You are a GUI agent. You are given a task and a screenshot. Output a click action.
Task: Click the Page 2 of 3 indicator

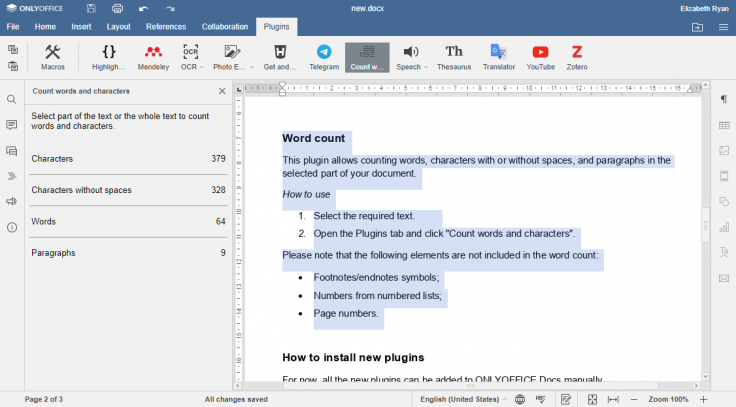pyautogui.click(x=44, y=399)
